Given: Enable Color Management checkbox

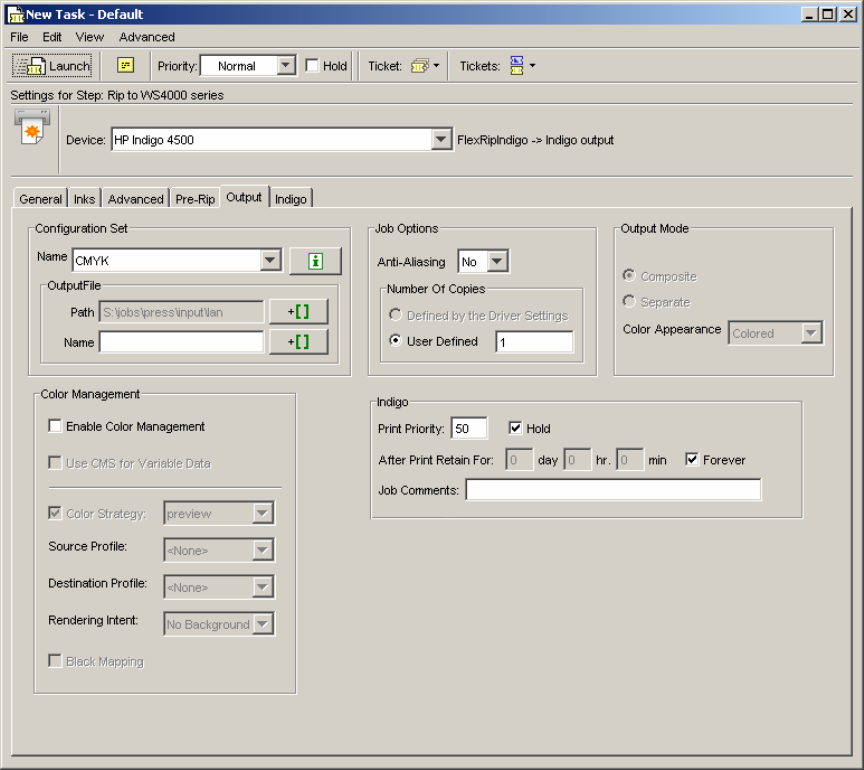Looking at the screenshot, I should 55,426.
